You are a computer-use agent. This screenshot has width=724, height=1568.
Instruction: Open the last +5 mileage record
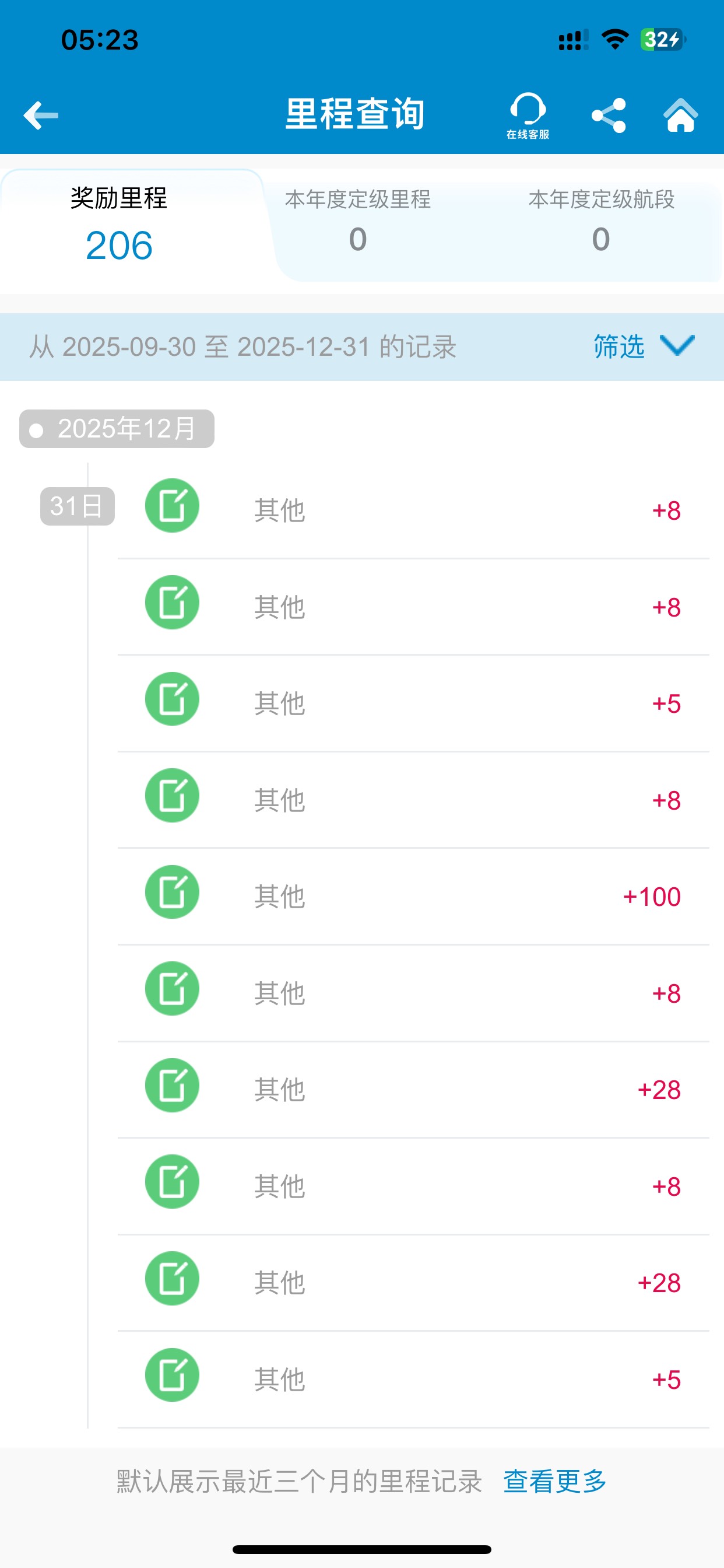(414, 1380)
